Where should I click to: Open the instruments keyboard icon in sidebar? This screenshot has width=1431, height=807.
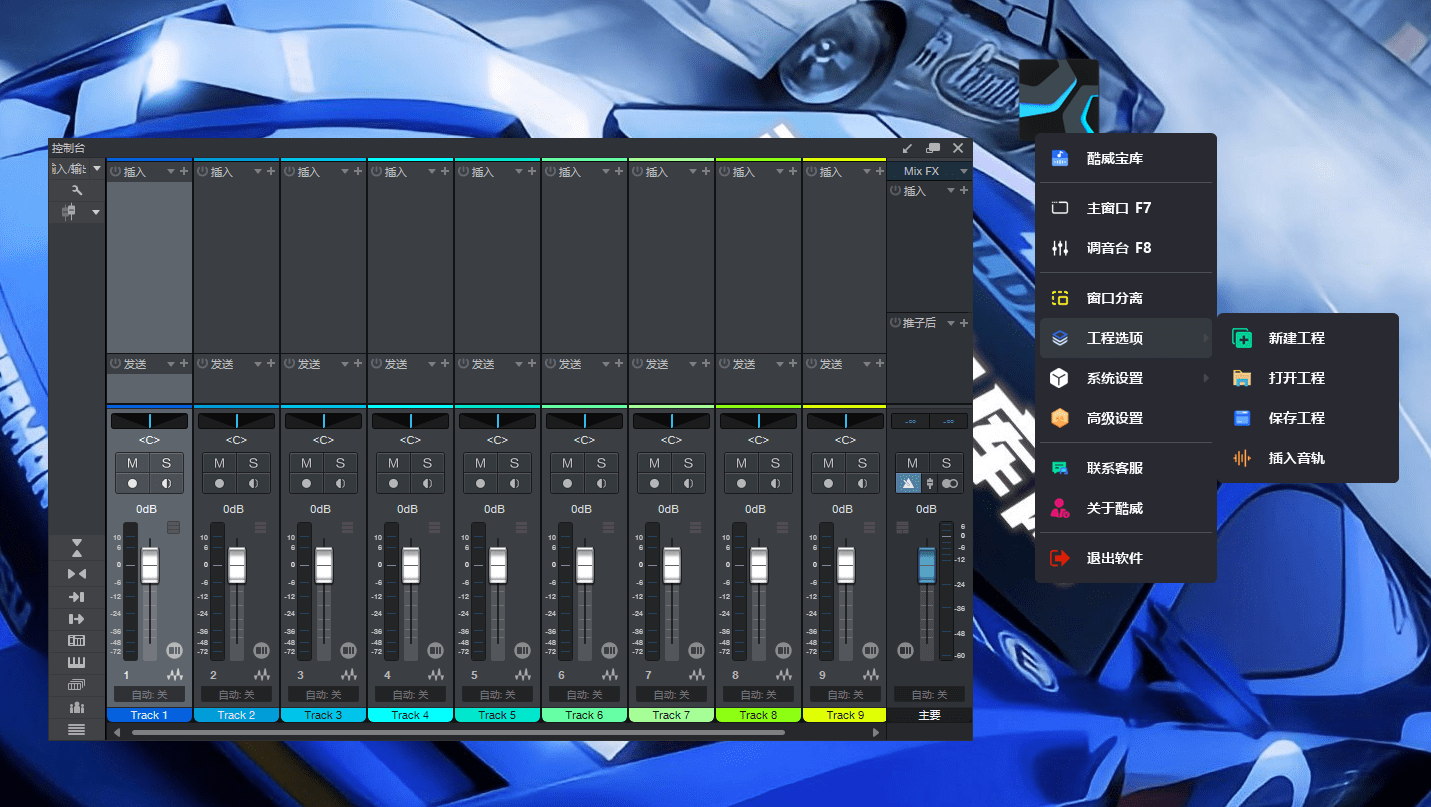77,663
